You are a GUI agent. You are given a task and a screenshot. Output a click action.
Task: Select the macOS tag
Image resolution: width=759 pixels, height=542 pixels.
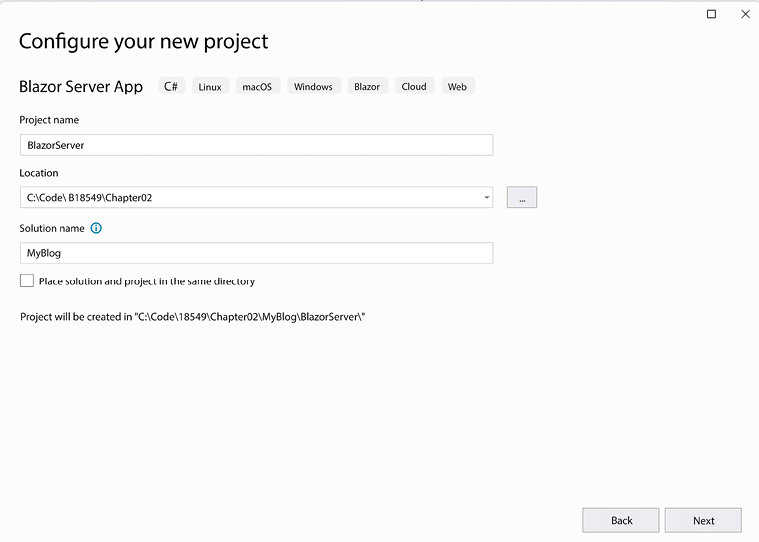coord(258,87)
